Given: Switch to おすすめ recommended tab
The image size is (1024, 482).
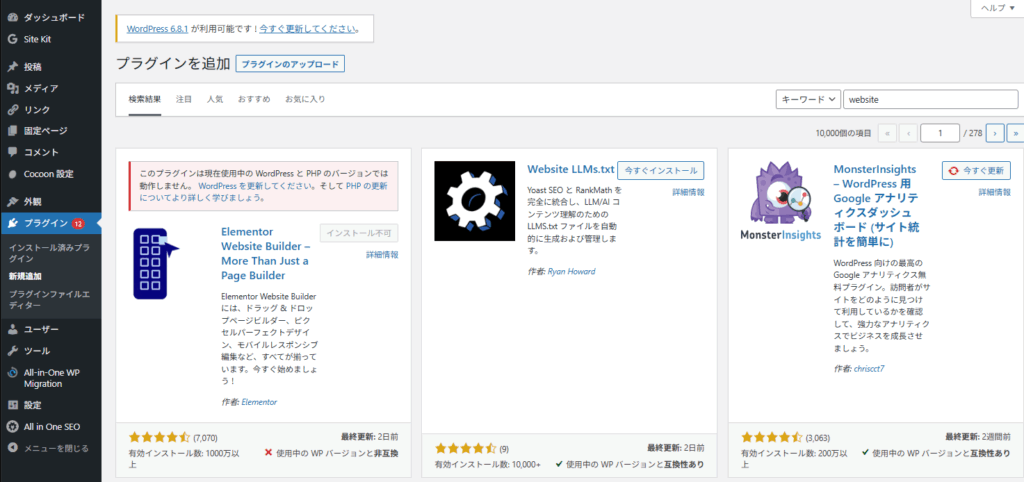Looking at the screenshot, I should point(254,99).
